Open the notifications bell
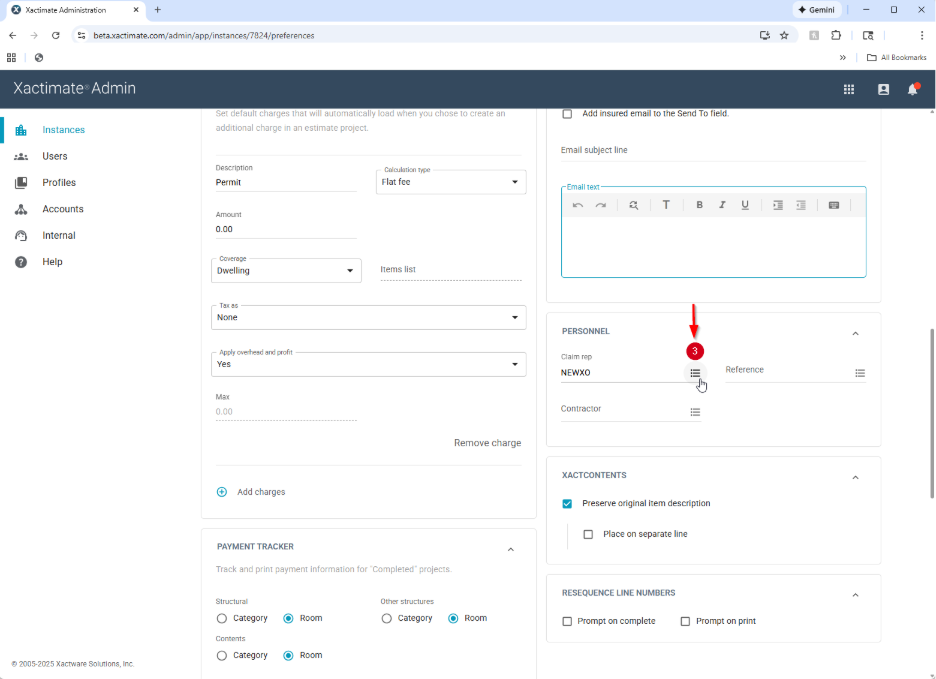This screenshot has width=936, height=679. point(912,89)
